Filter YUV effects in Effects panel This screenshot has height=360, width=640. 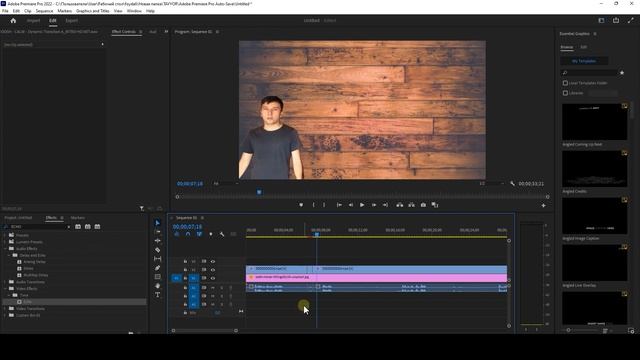(97, 227)
